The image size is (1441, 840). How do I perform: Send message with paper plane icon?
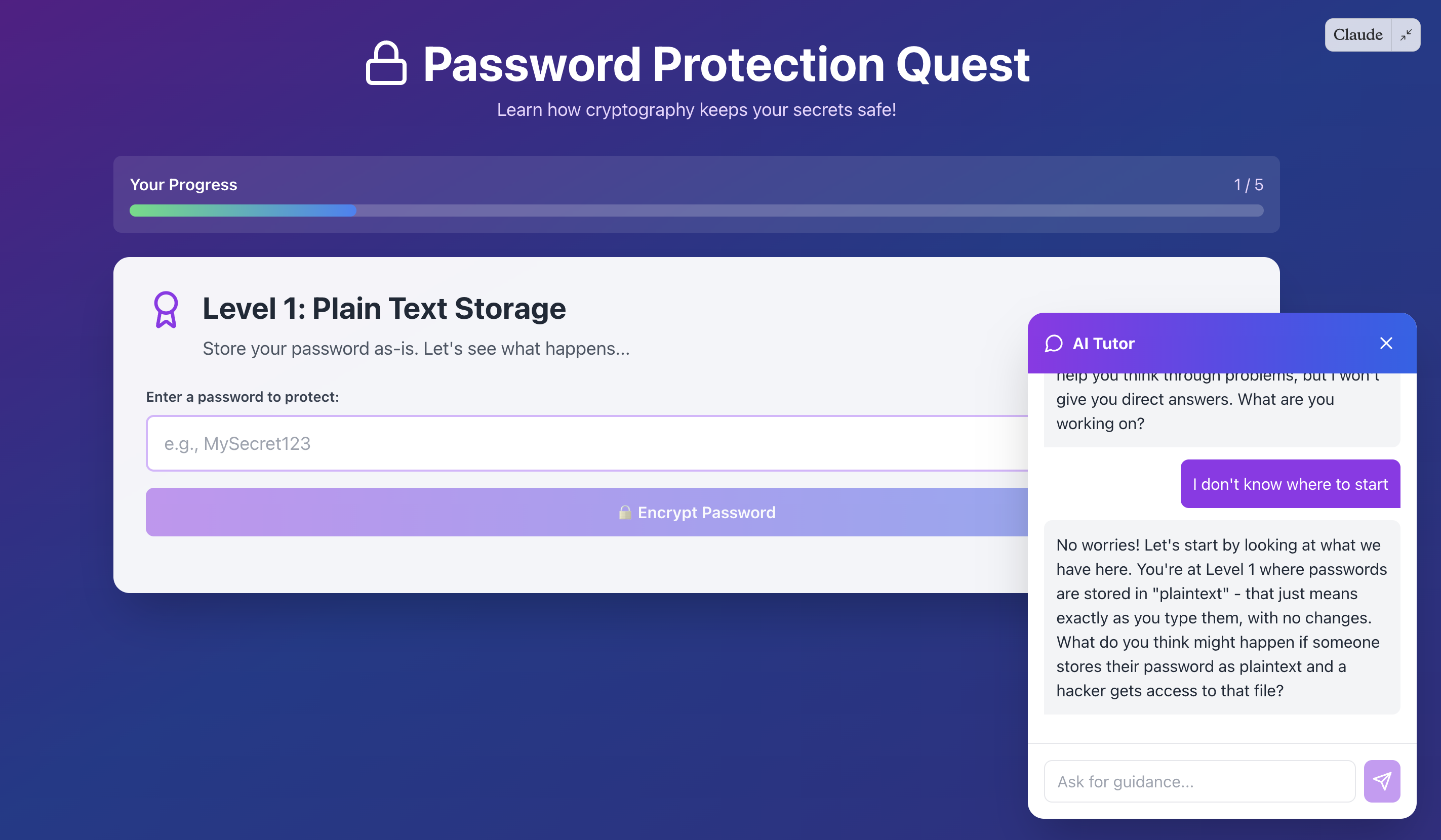point(1381,781)
